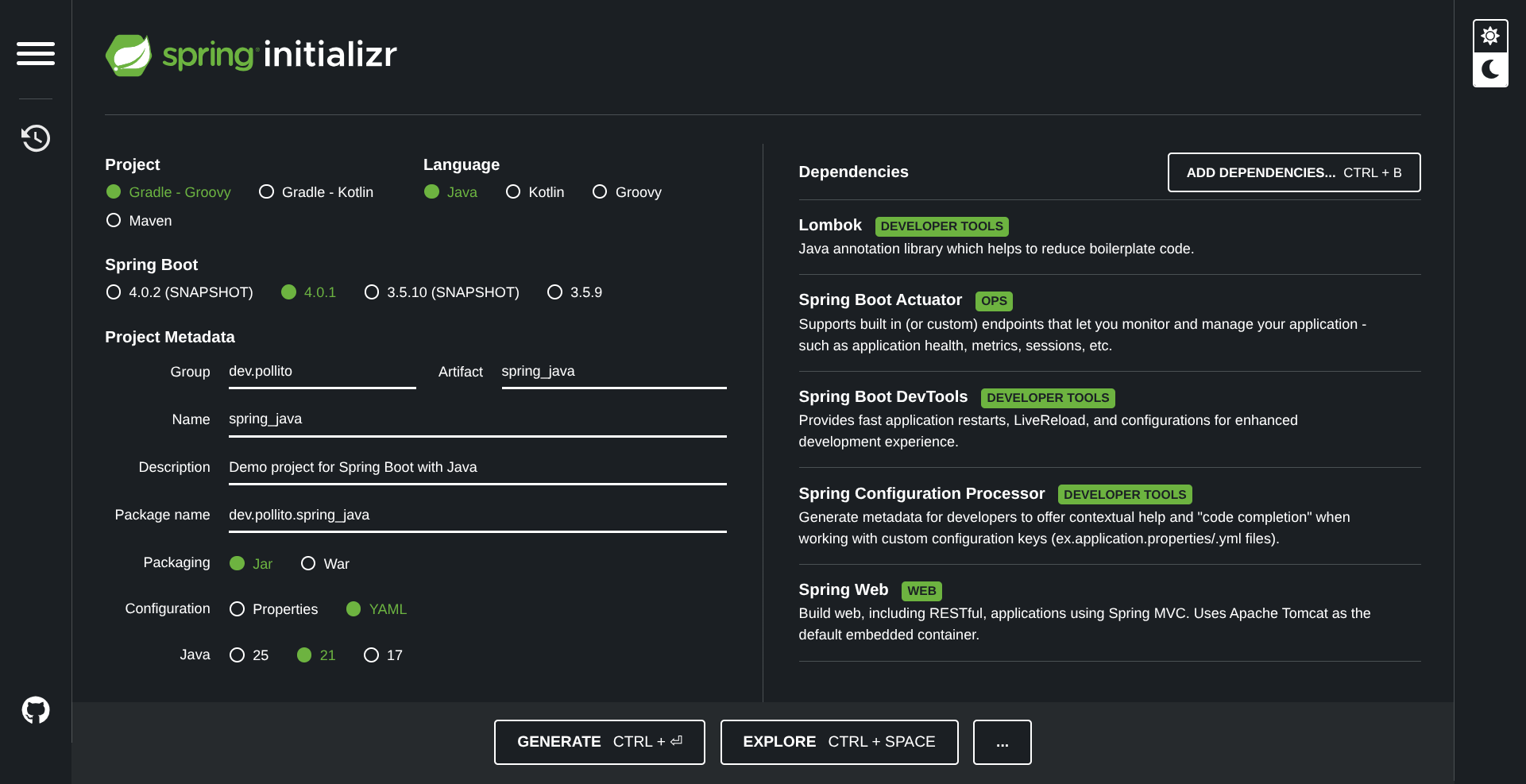
Task: Choose Kotlin as the language
Action: (x=513, y=192)
